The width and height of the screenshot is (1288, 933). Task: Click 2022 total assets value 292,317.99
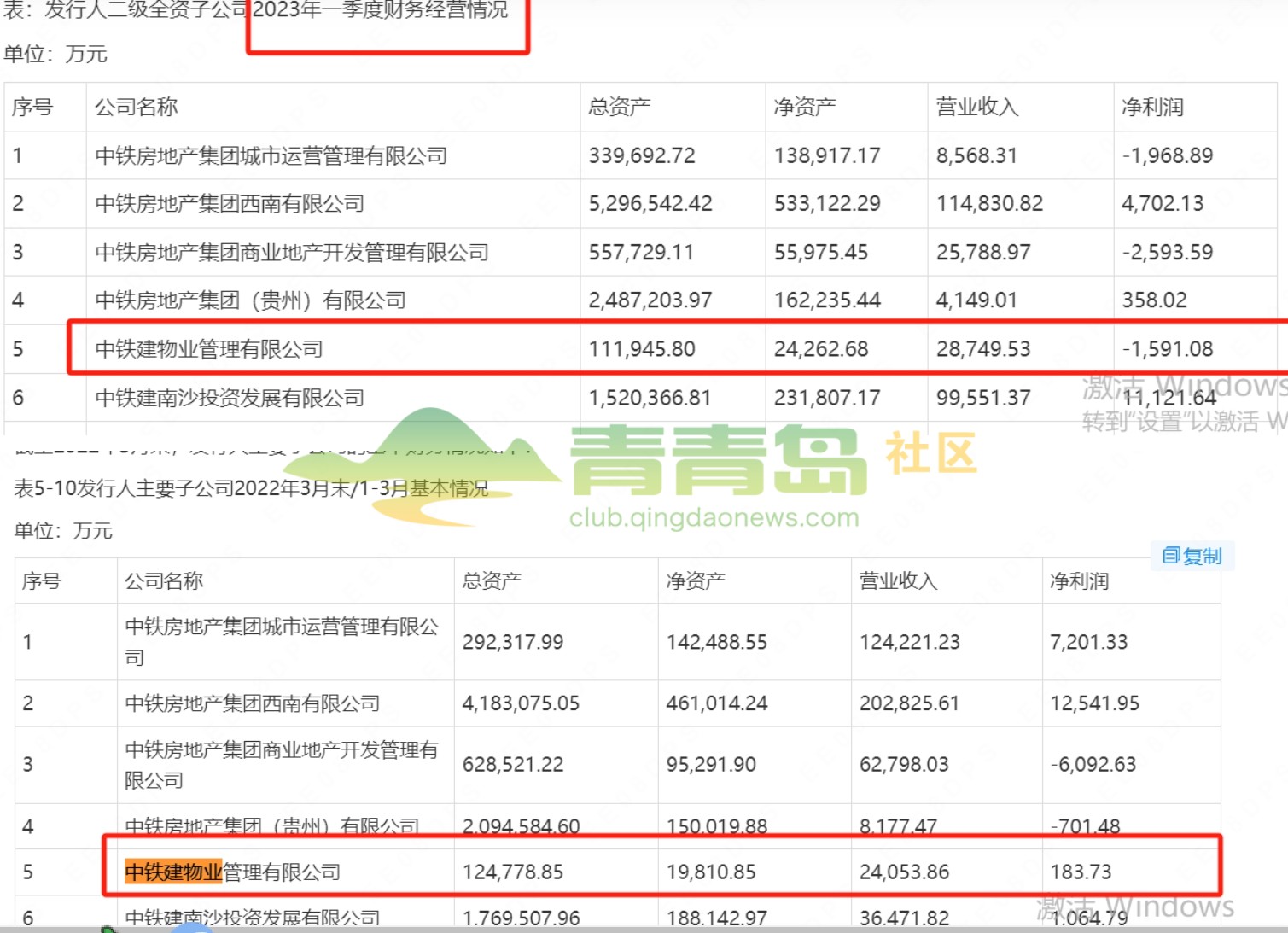tap(513, 642)
